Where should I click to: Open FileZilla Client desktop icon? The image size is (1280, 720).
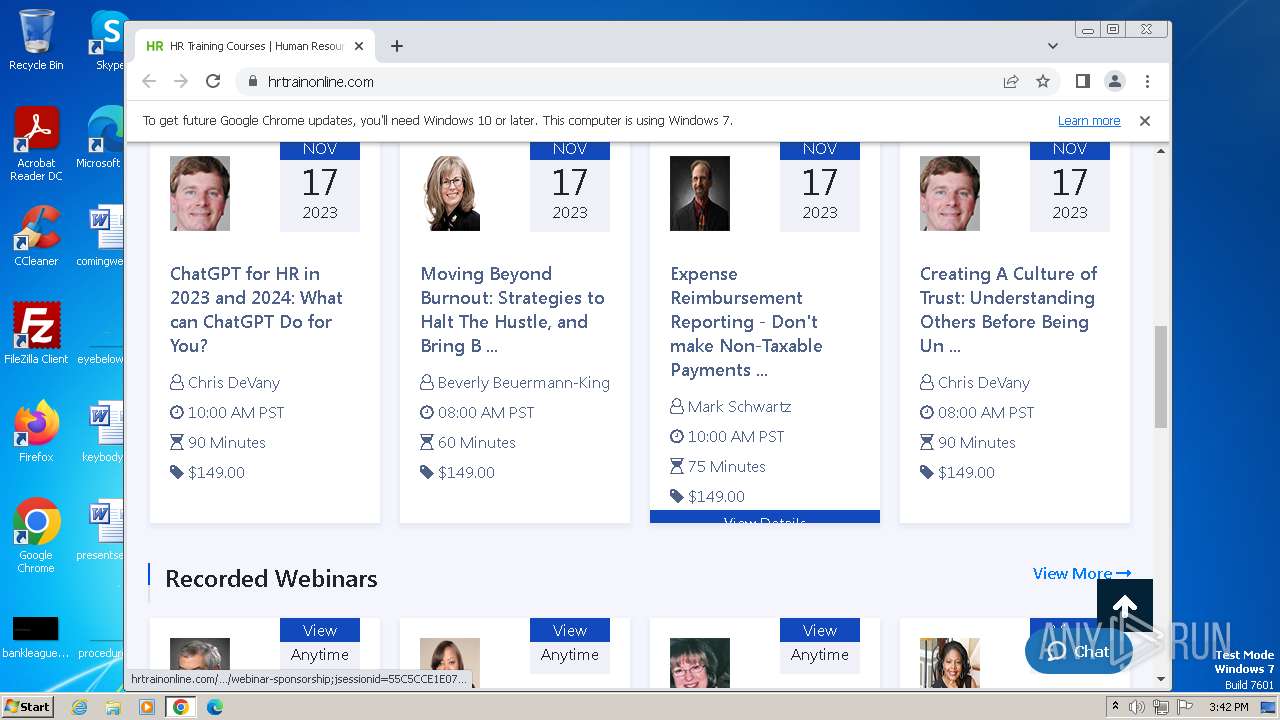36,333
